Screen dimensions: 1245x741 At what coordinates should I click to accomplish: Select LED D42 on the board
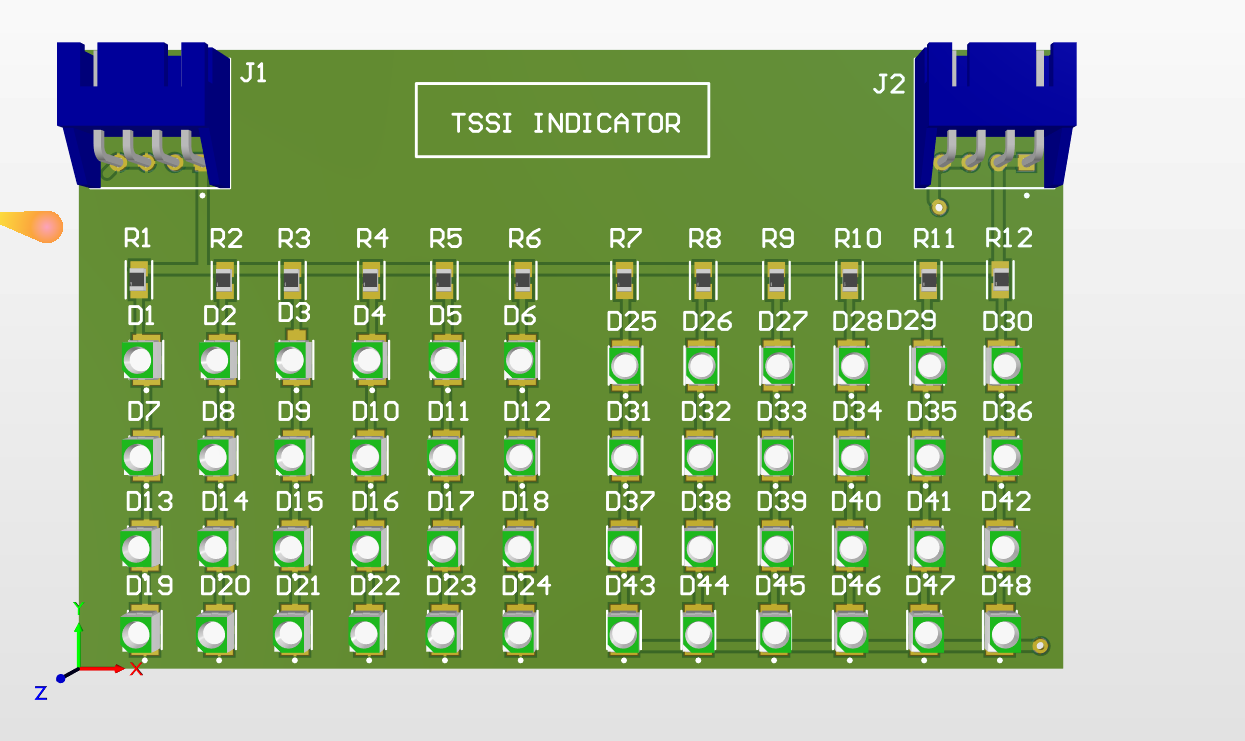1004,547
